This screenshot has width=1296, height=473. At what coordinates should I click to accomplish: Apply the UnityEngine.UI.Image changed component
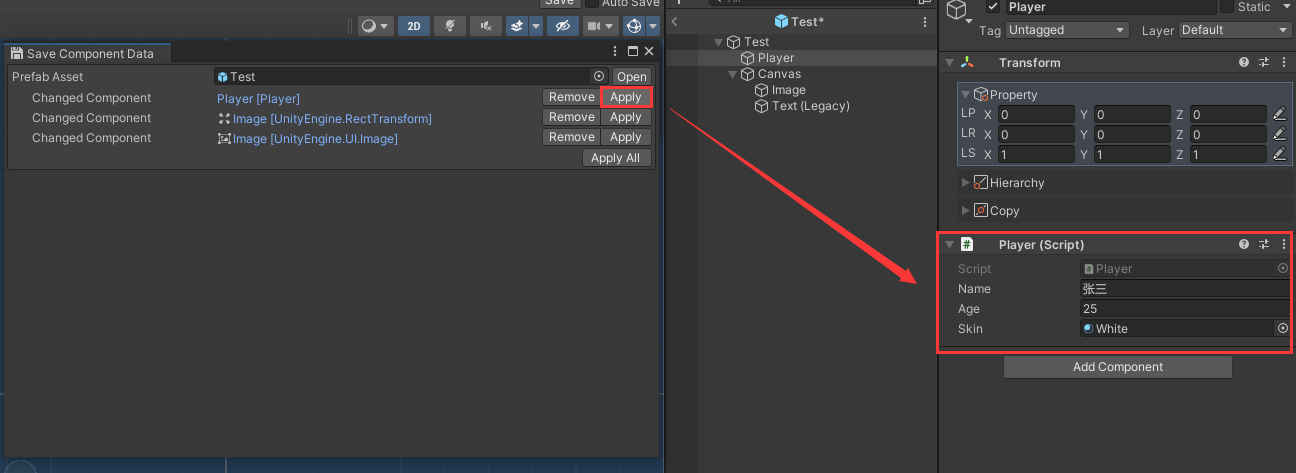click(626, 137)
